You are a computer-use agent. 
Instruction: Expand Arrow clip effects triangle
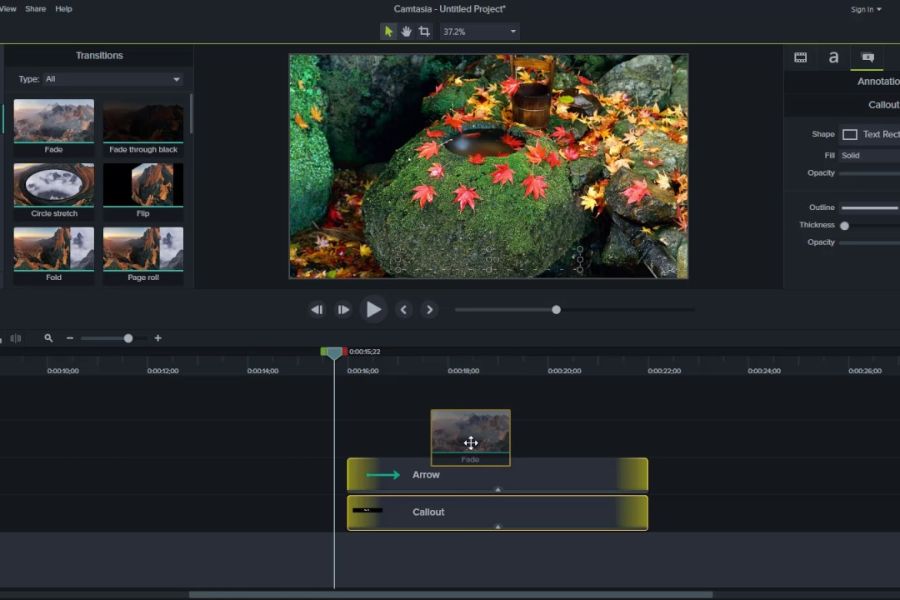click(498, 490)
